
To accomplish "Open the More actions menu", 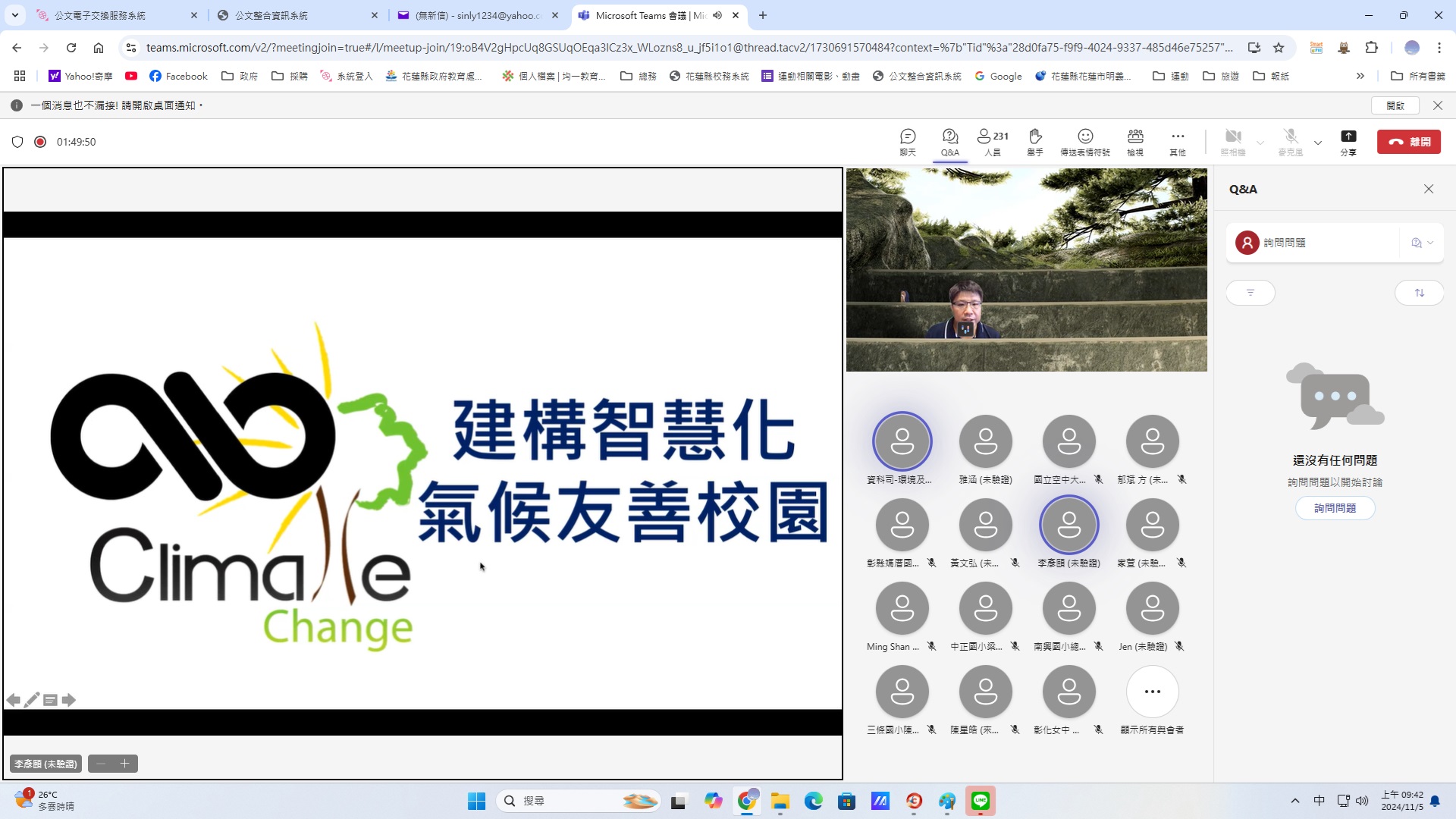I will (1177, 141).
